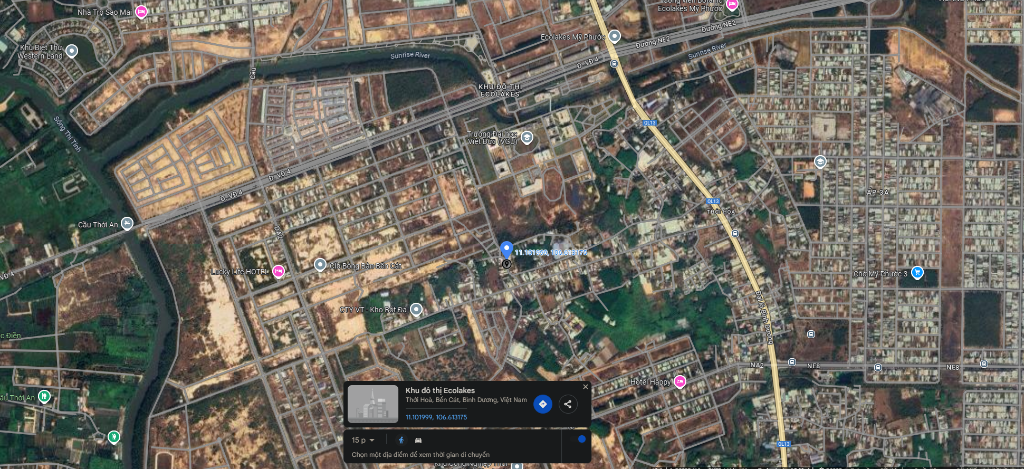This screenshot has height=469, width=1024.
Task: Click blue shopping marker near Chợ Mỹ Phước 3
Action: (x=917, y=273)
